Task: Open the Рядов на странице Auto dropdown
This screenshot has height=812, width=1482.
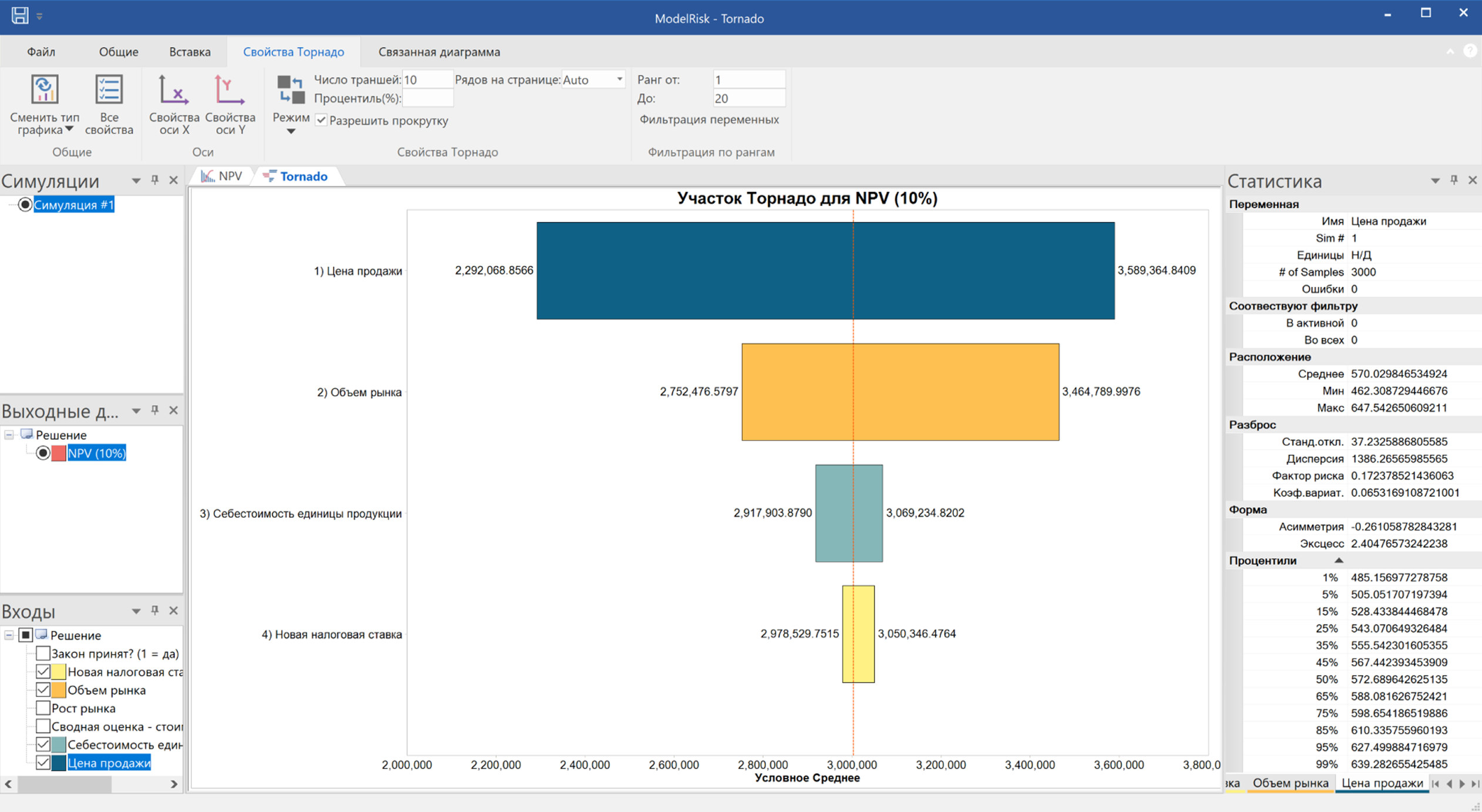Action: 619,79
